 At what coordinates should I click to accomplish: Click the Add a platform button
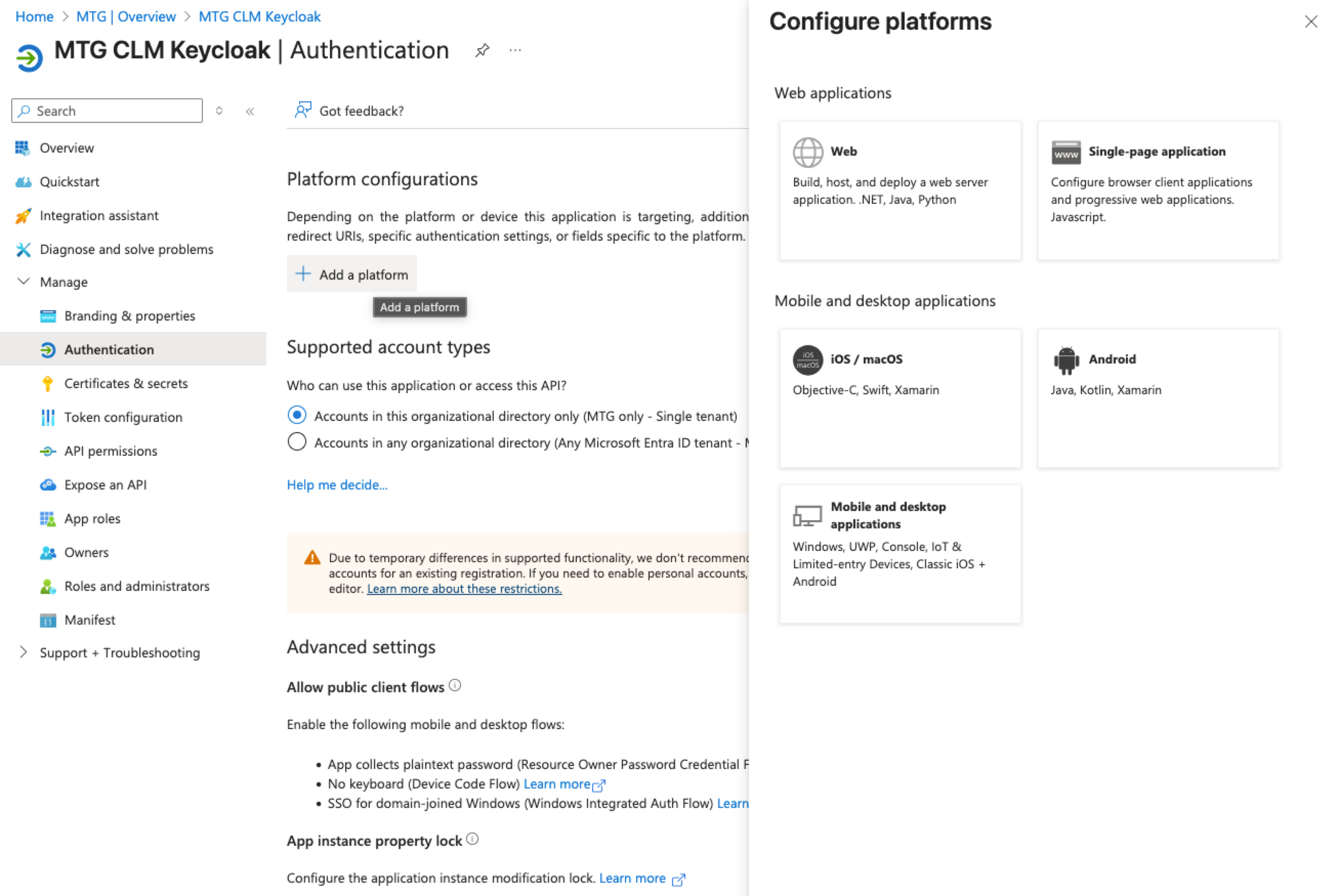click(x=351, y=274)
